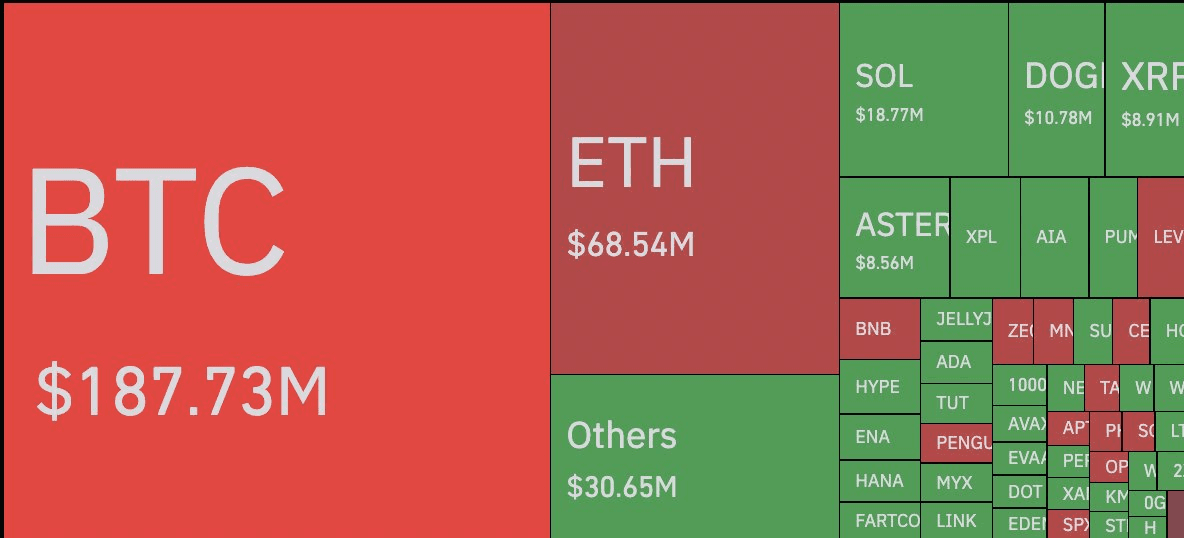Select the ETH $68.54M tile

694,188
